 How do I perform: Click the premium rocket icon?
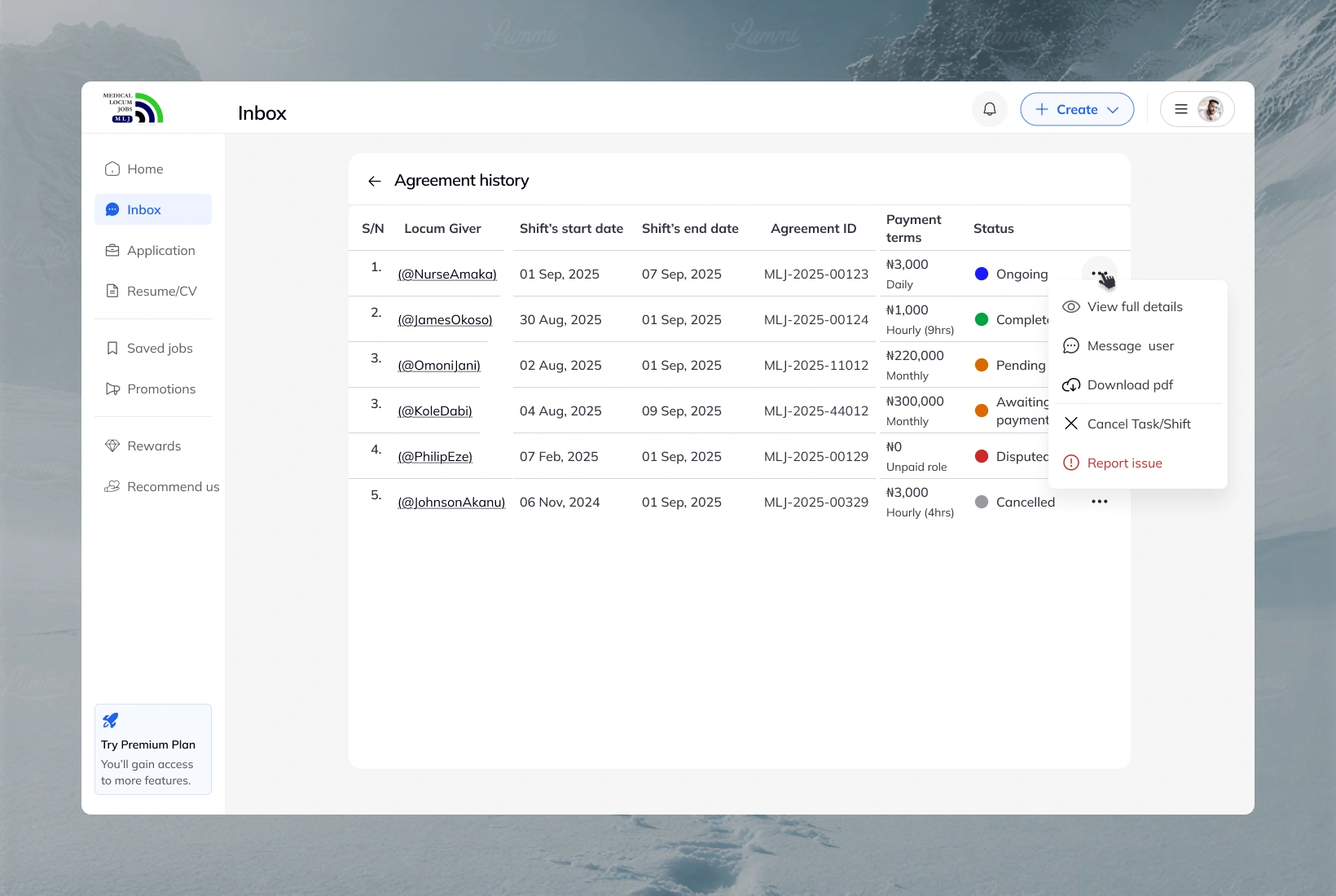(x=111, y=720)
